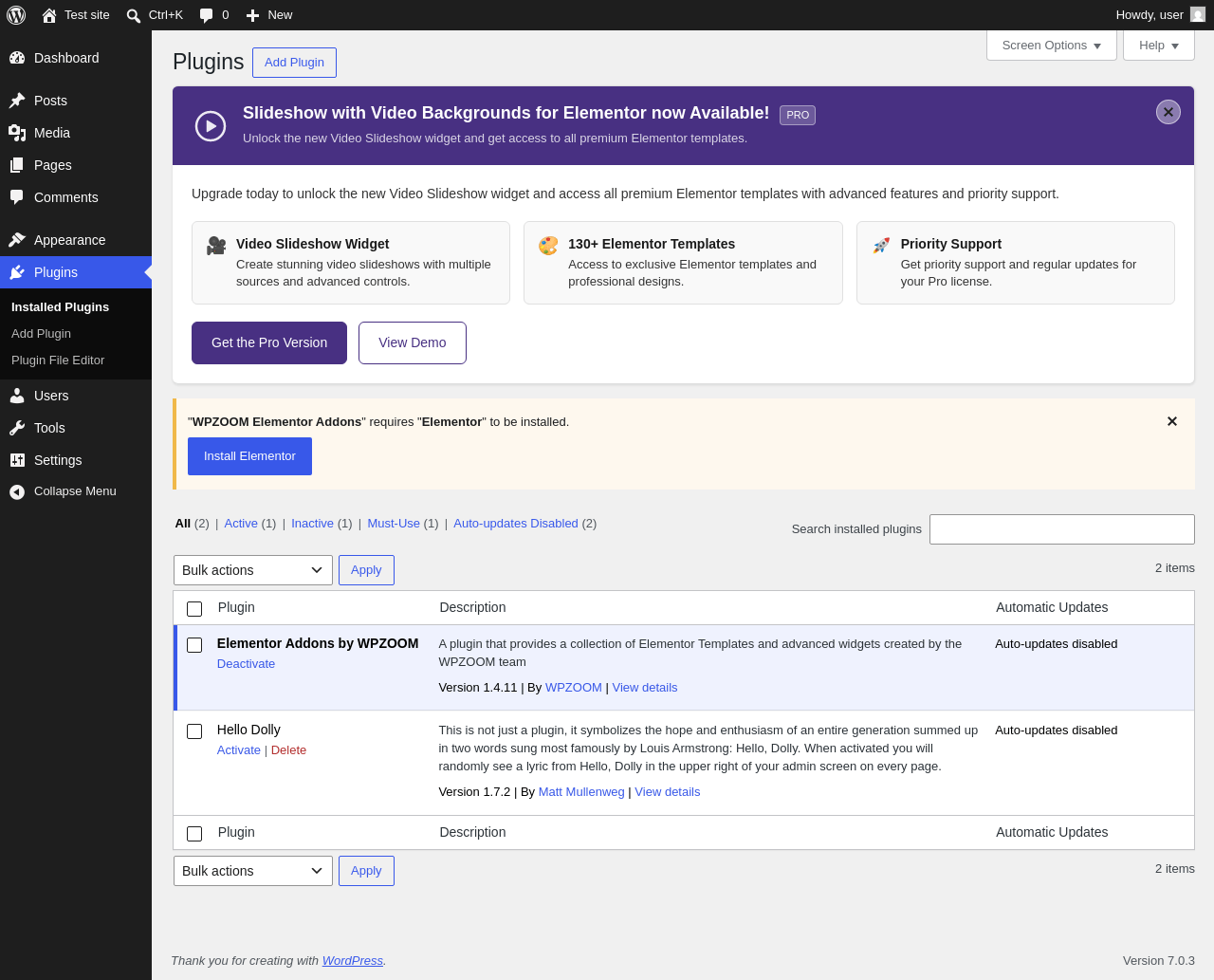Image resolution: width=1214 pixels, height=980 pixels.
Task: Click the bottom Apply button
Action: (x=366, y=871)
